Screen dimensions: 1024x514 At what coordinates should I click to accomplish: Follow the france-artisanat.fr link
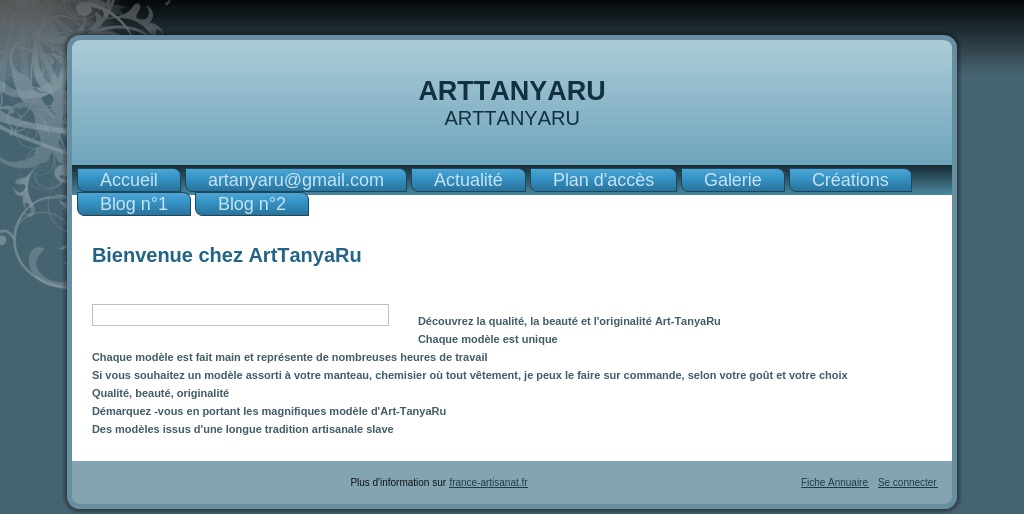[488, 483]
